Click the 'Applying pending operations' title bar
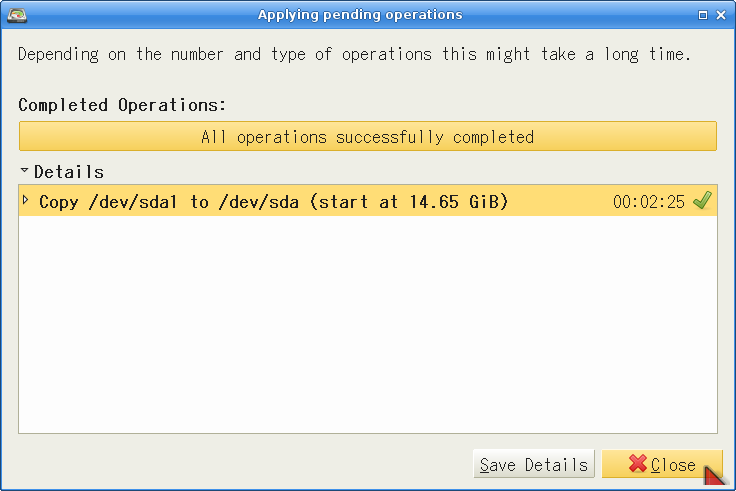 [x=360, y=15]
